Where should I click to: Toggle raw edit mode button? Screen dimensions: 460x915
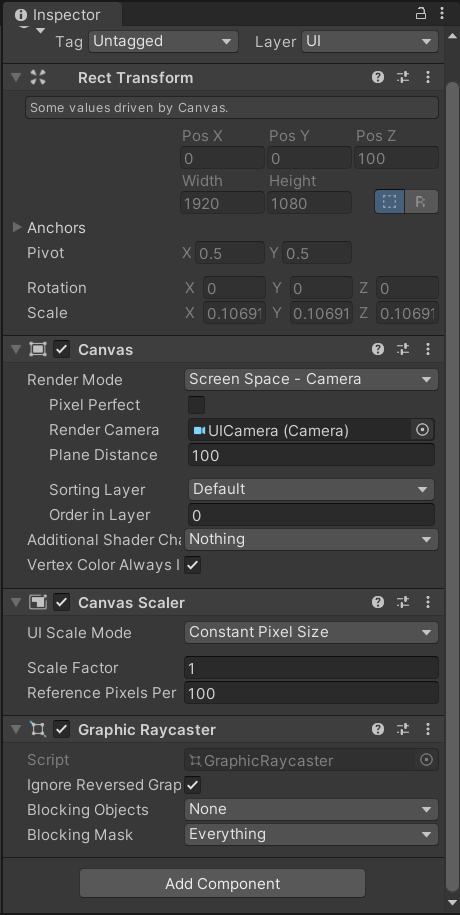point(421,202)
